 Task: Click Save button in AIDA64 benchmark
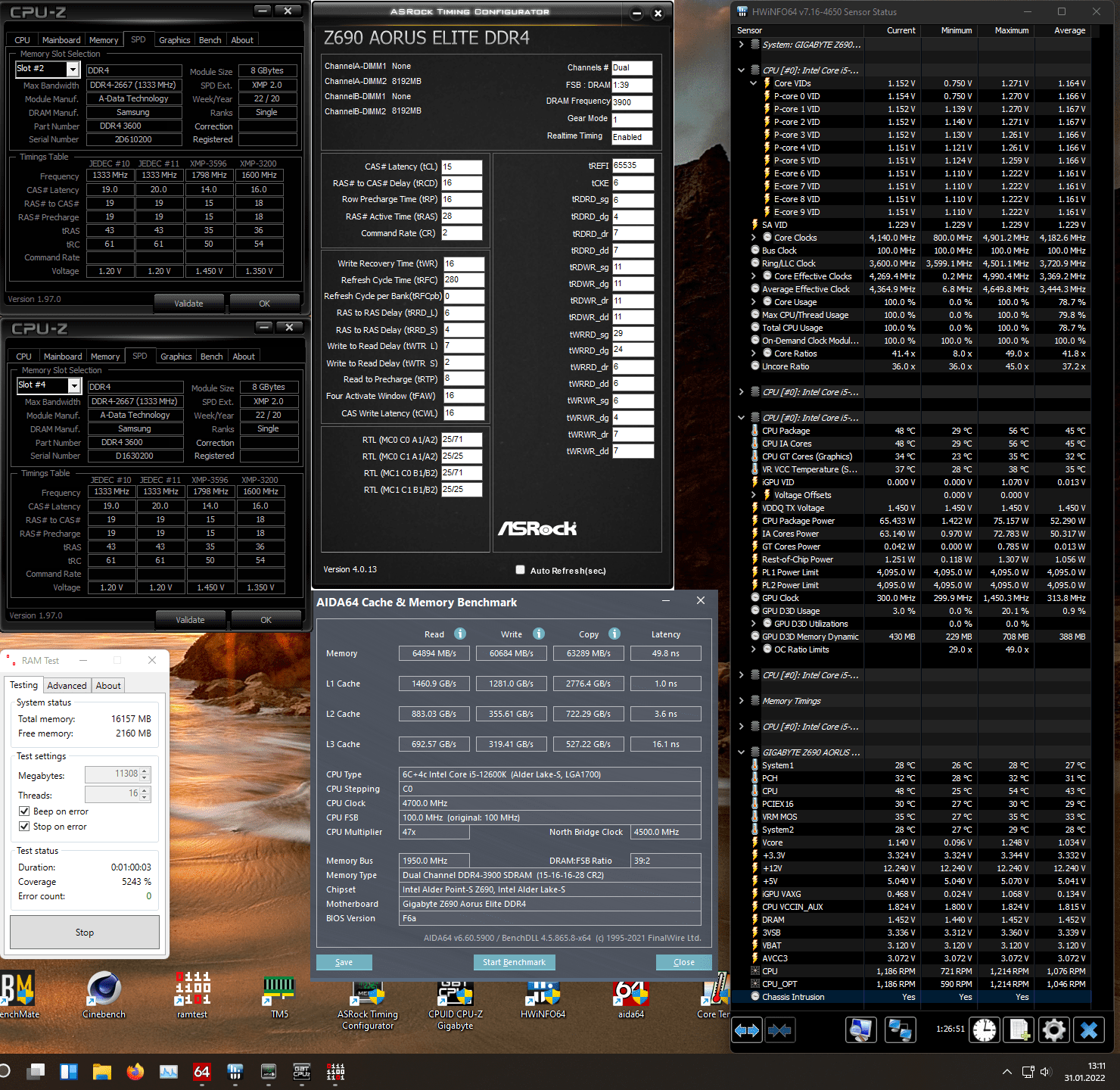pyautogui.click(x=344, y=962)
